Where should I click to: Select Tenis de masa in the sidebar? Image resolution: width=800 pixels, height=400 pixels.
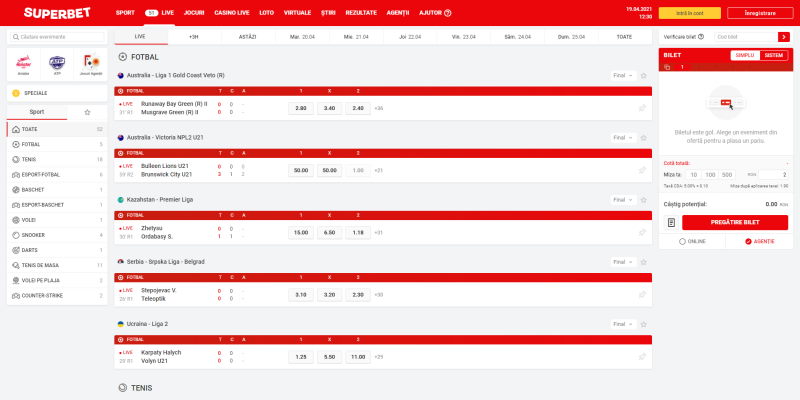point(57,265)
